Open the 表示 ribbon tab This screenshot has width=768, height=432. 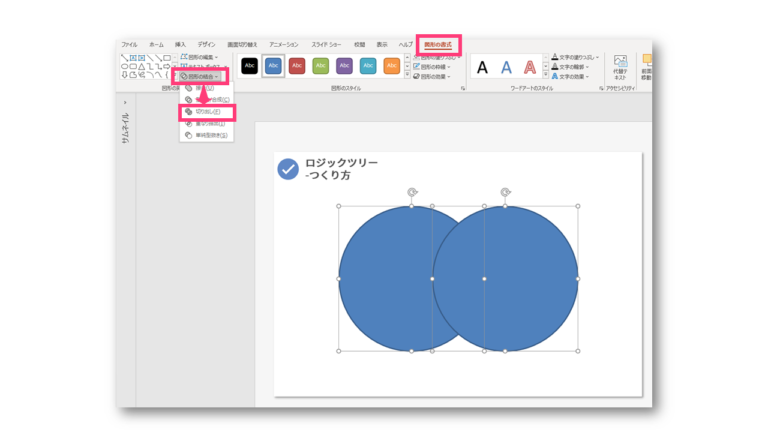click(382, 45)
